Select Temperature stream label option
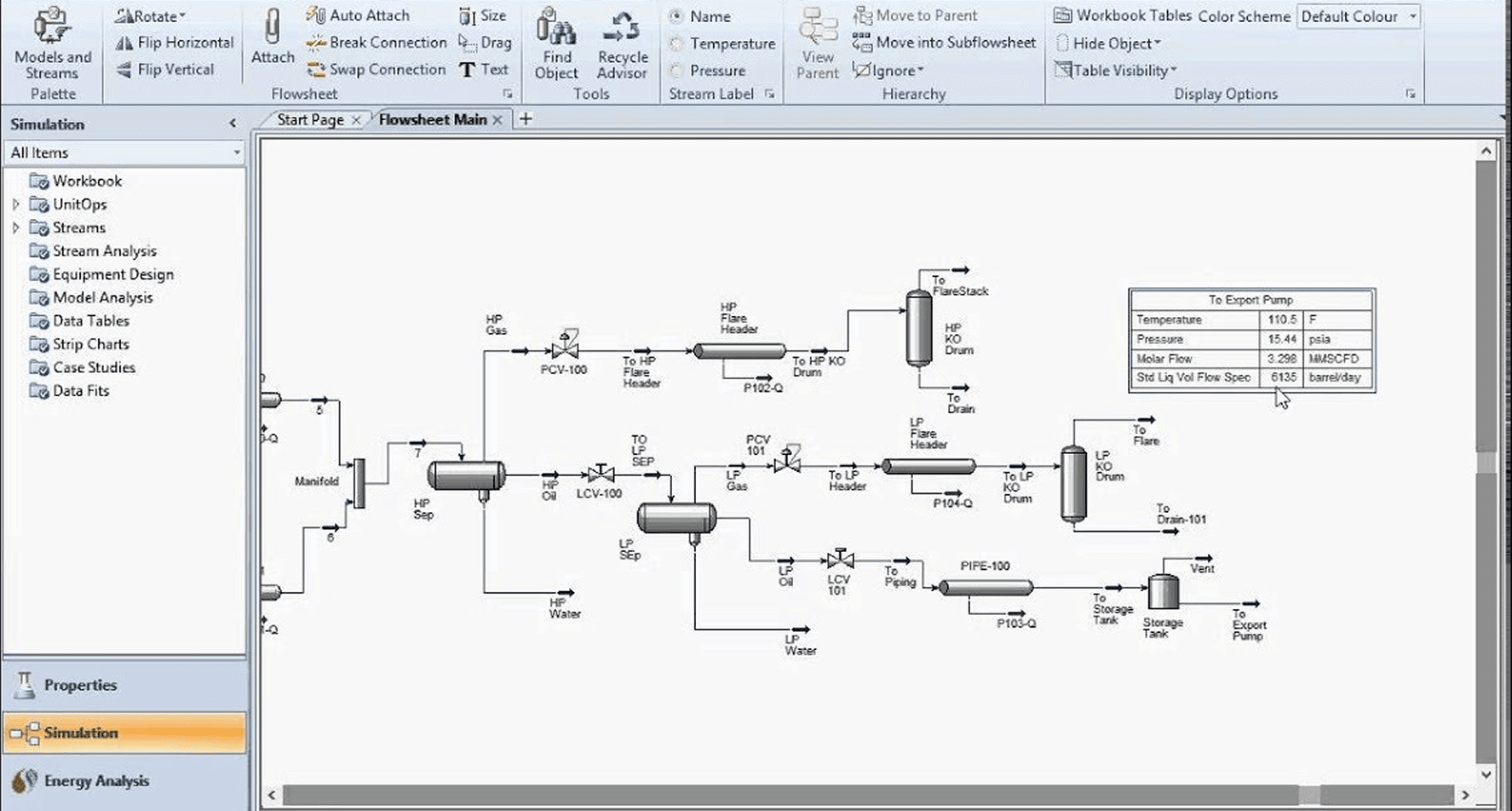Screen dimensions: 1512x811 722,43
